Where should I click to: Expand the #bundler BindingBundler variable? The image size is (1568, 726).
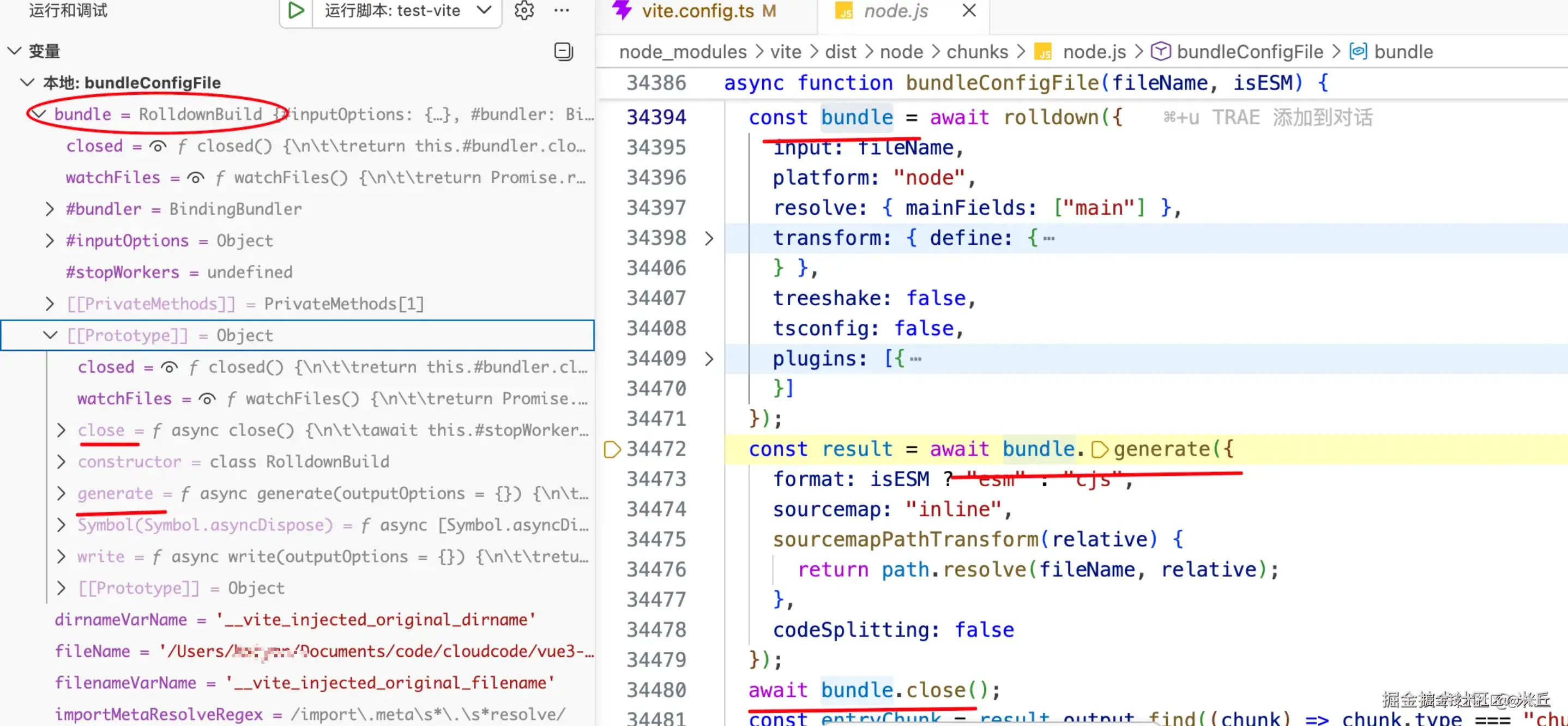click(50, 209)
